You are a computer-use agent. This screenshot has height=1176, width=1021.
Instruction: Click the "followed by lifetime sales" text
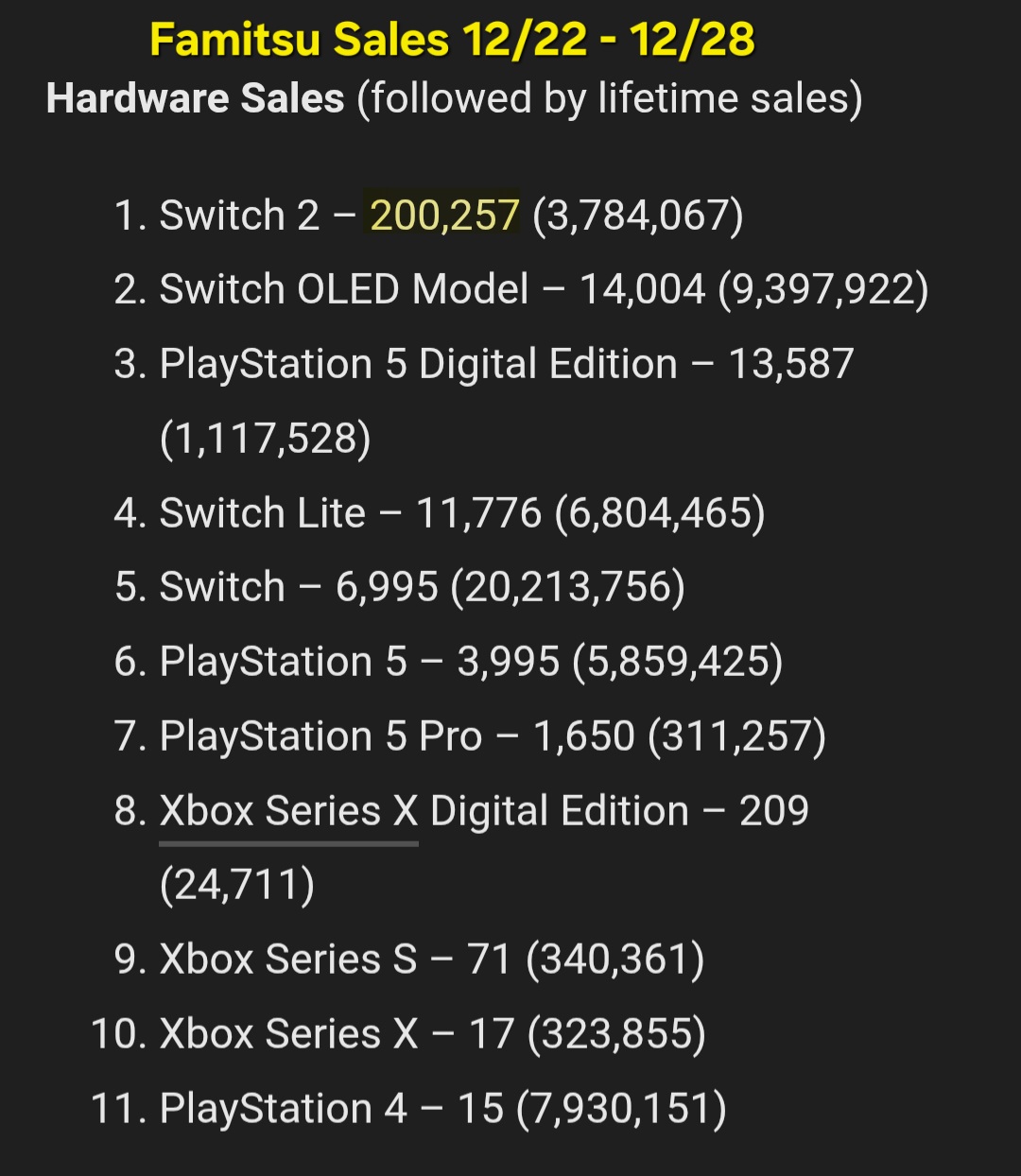click(x=609, y=98)
